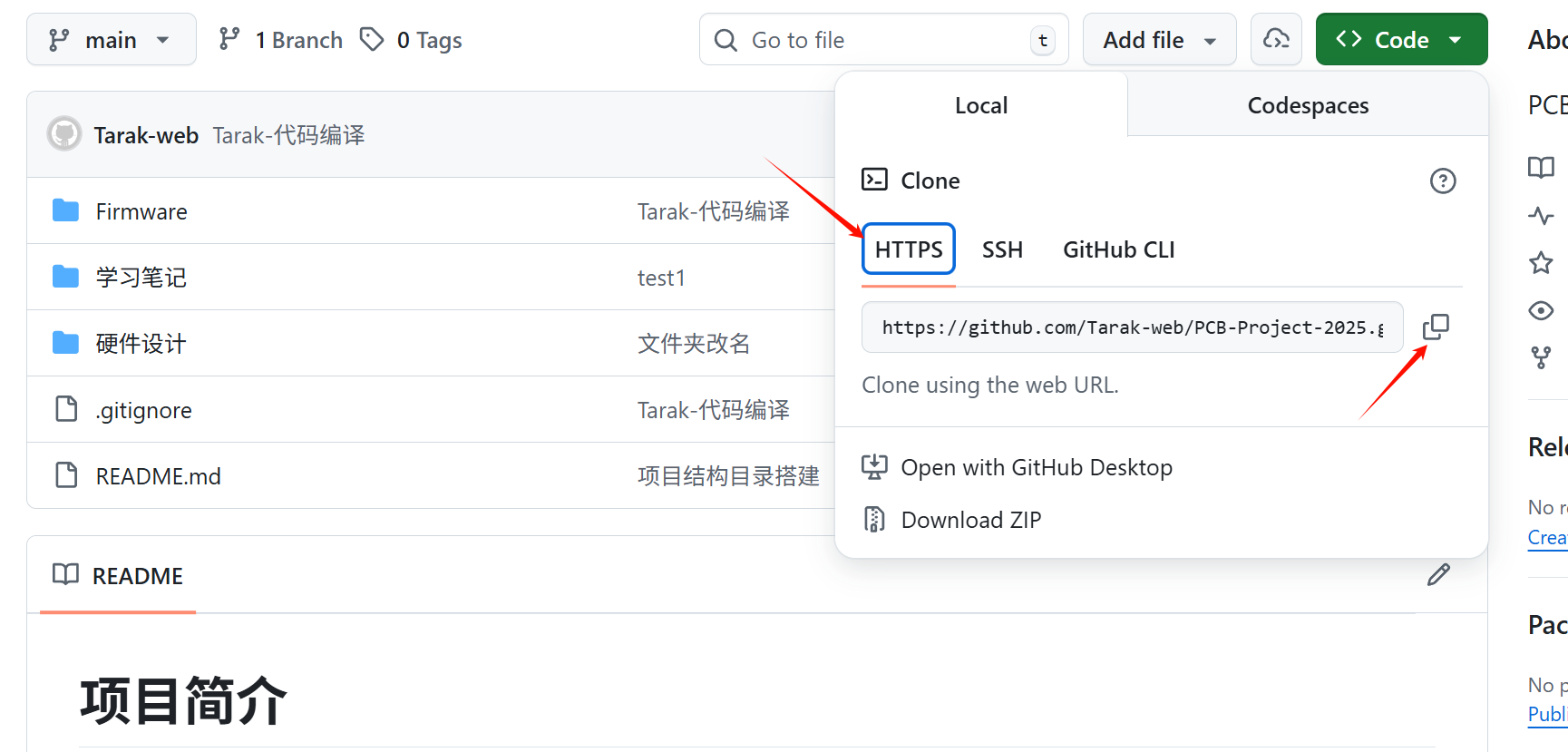The width and height of the screenshot is (1568, 752).
Task: Open with GitHub Desktop
Action: [x=1037, y=467]
